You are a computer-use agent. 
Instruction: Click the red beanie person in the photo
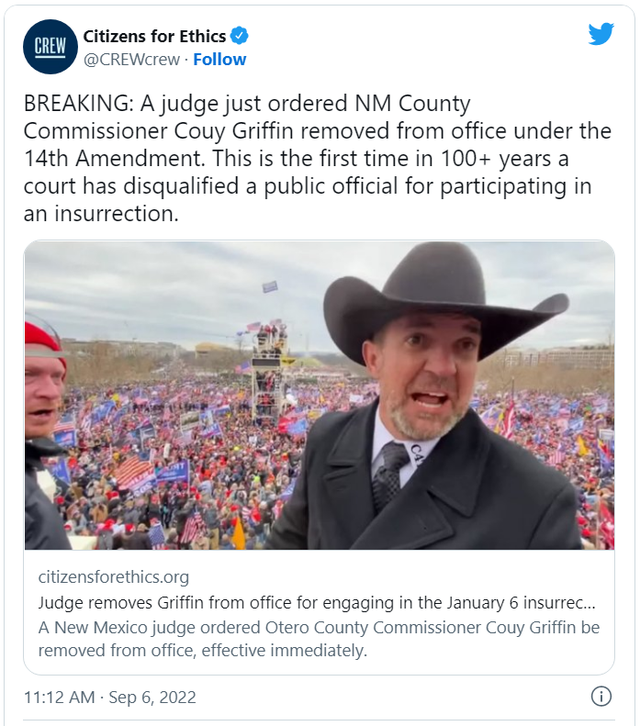click(43, 400)
